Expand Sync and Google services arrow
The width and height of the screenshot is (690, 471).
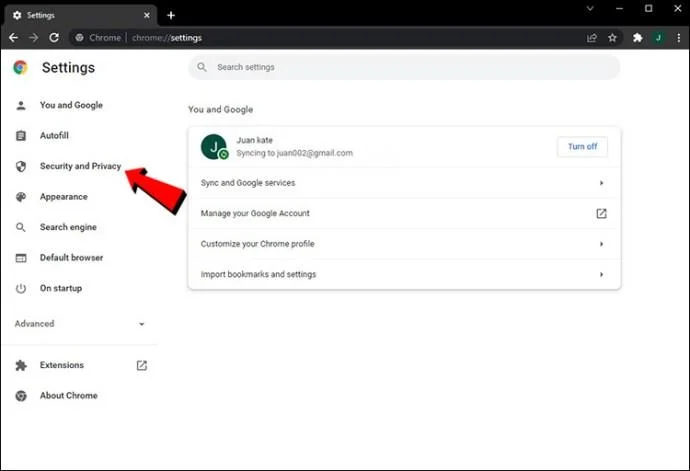point(601,183)
